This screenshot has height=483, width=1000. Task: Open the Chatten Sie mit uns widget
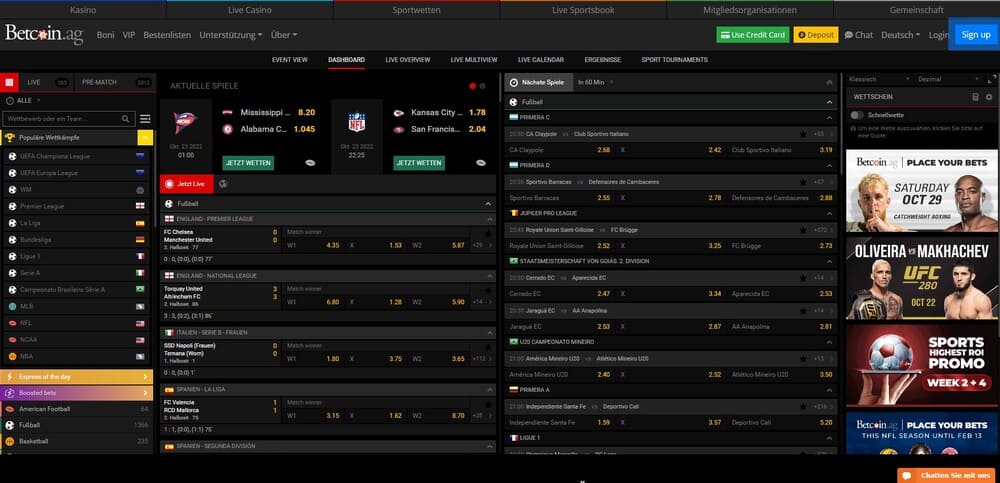(948, 476)
